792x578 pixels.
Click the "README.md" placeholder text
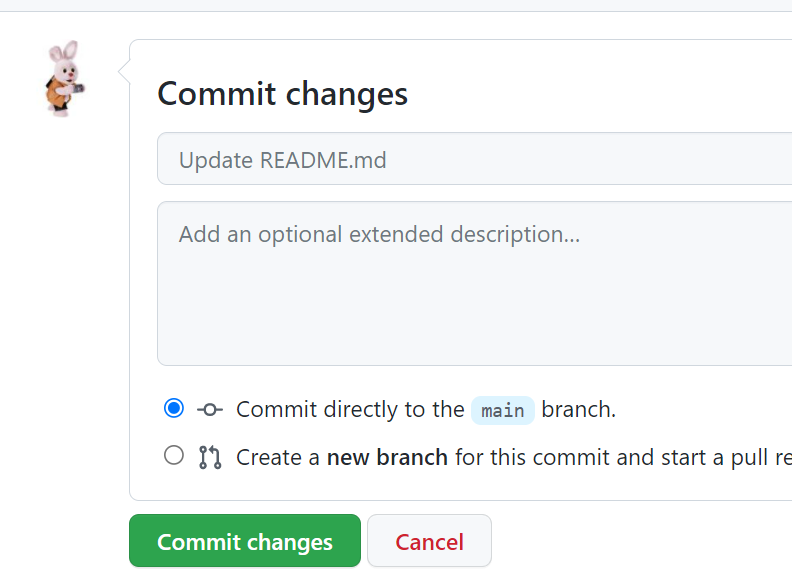(323, 160)
